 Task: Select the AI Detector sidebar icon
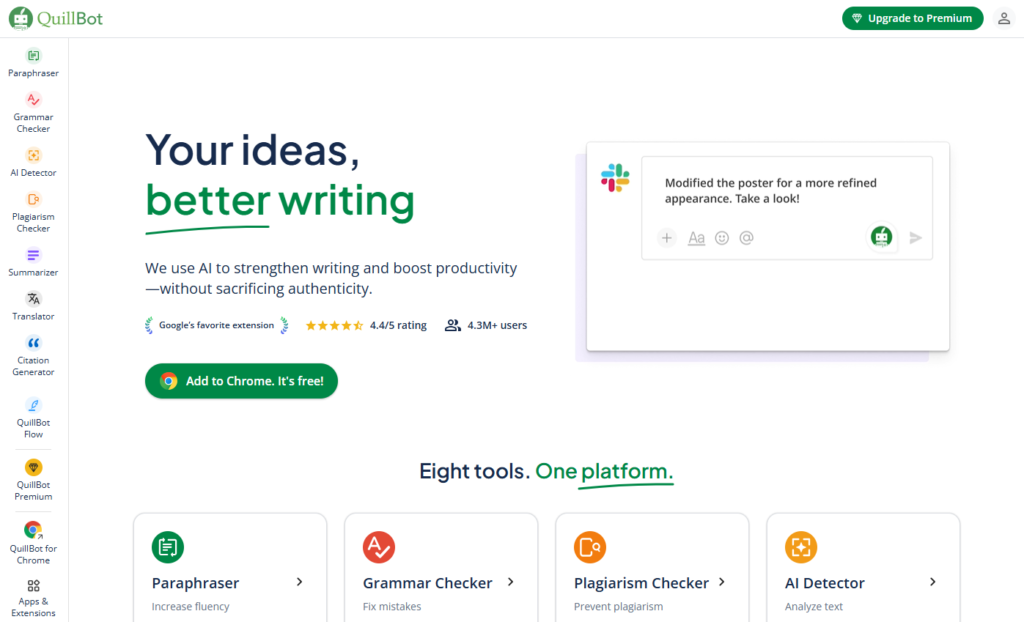(x=34, y=155)
